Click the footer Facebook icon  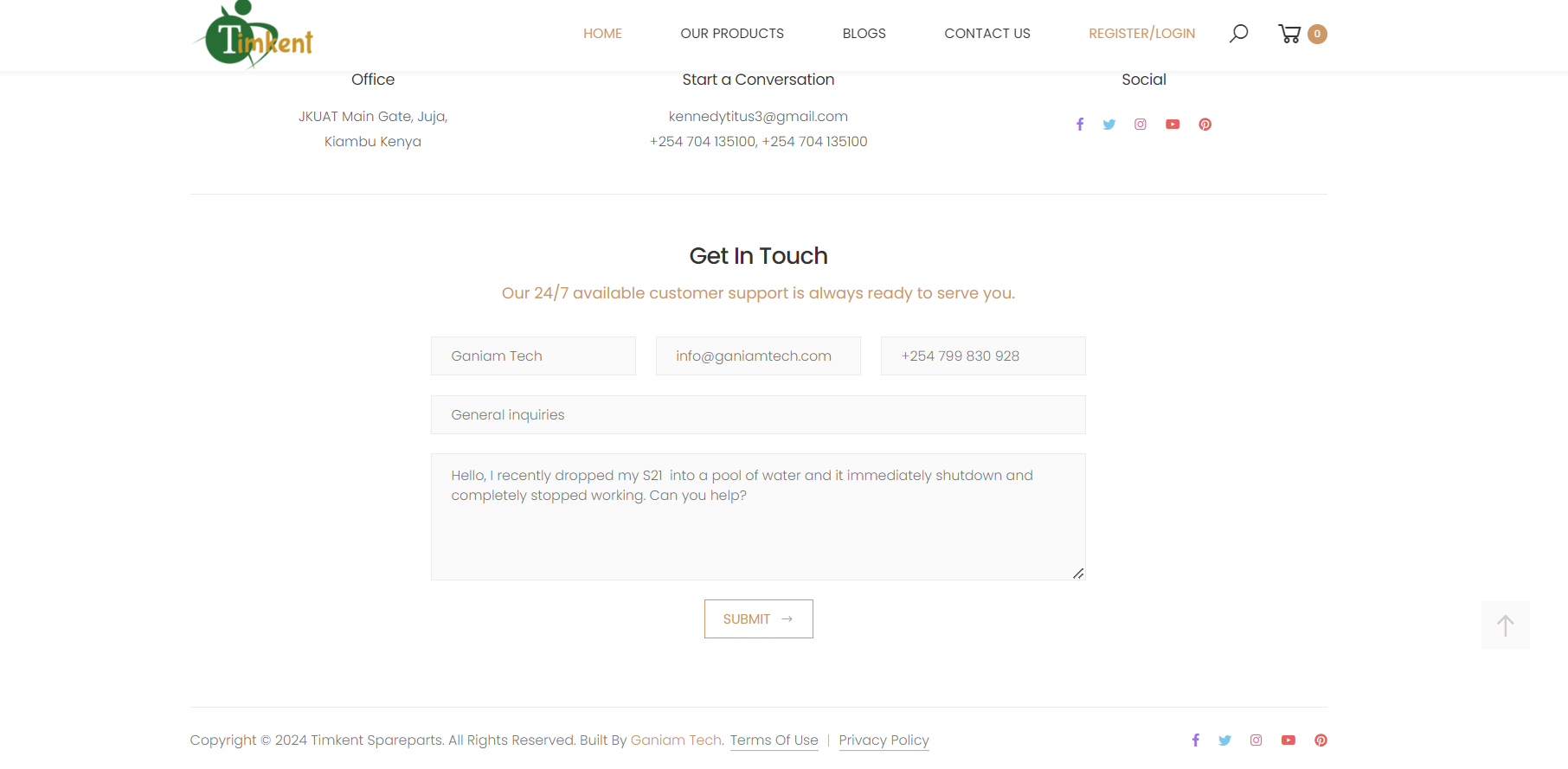[1196, 740]
